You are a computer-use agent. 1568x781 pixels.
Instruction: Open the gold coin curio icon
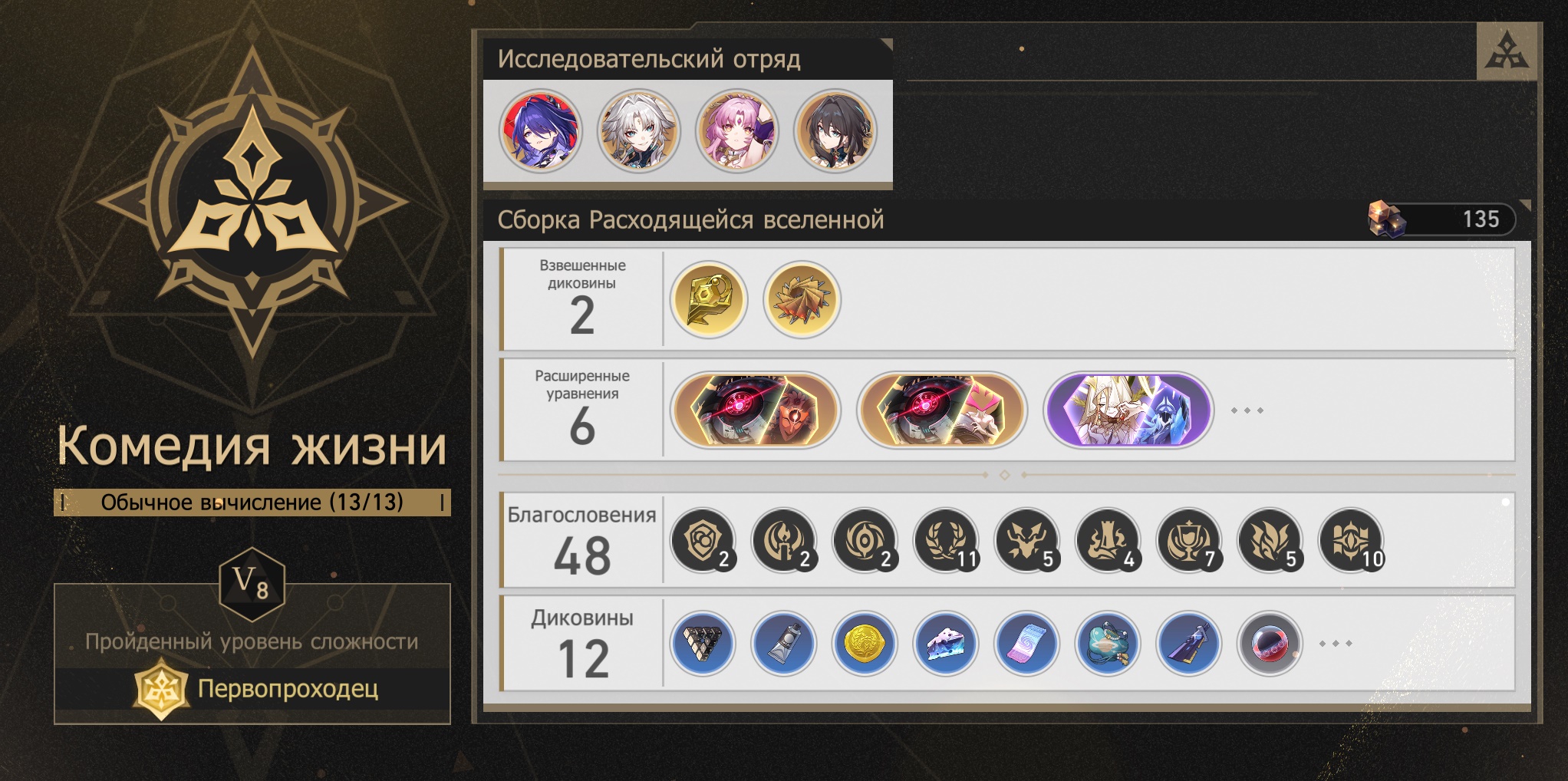click(865, 643)
